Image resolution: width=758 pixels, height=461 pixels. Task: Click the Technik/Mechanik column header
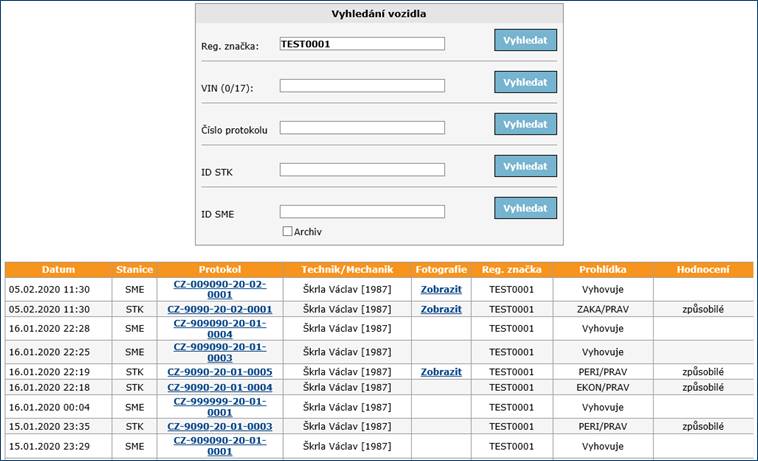(x=347, y=270)
